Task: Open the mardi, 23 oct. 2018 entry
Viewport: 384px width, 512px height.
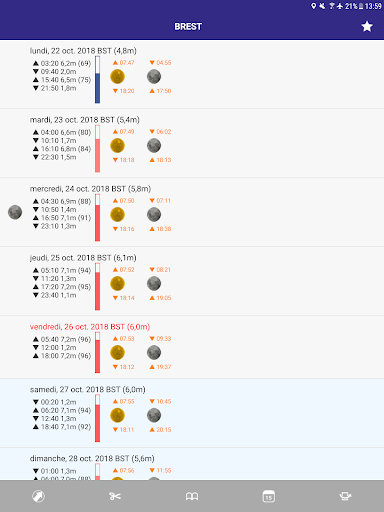Action: [192, 143]
